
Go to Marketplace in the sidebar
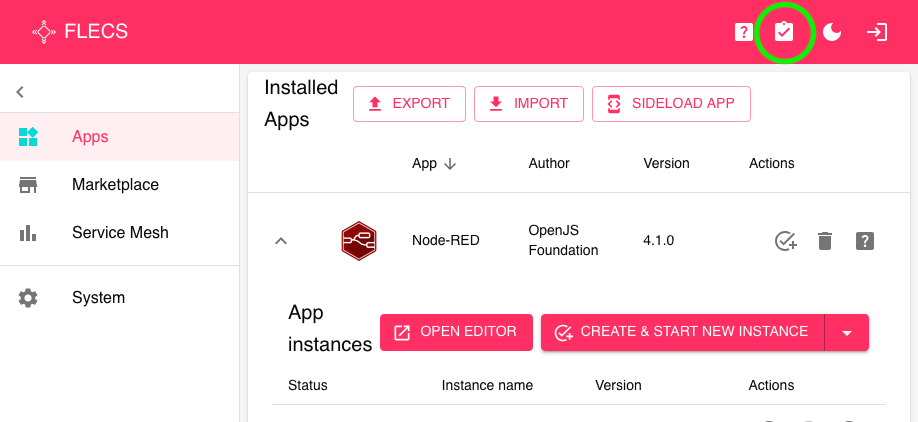tap(115, 185)
